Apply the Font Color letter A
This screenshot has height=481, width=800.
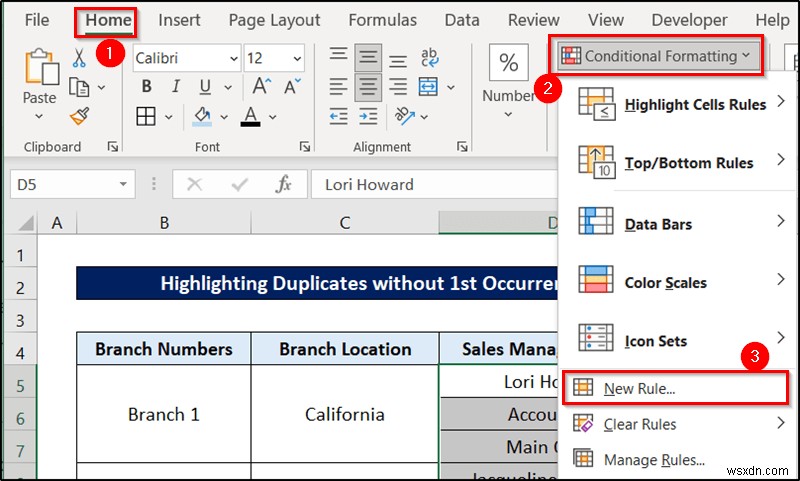[250, 117]
